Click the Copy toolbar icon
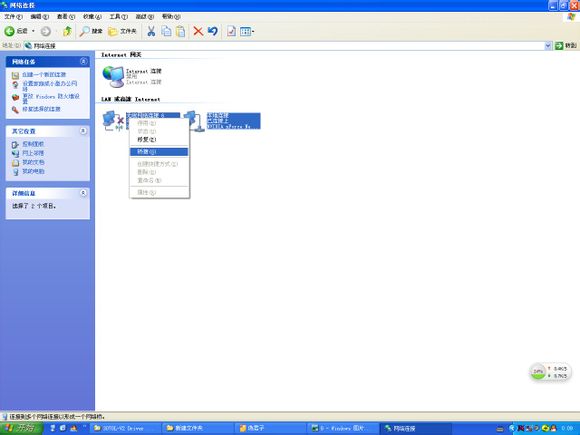This screenshot has height=435, width=580. [x=166, y=31]
